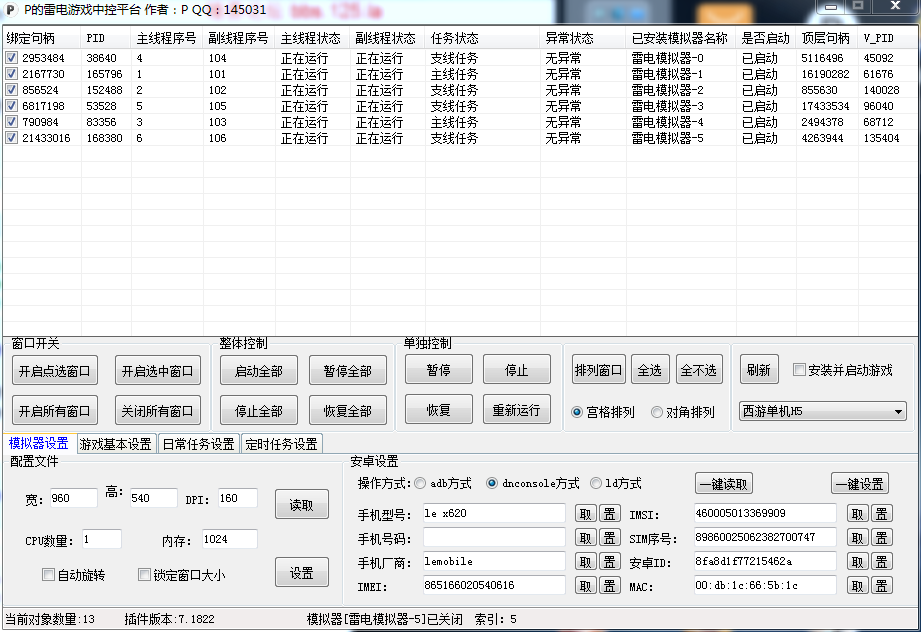Screen dimensions: 921x632
Task: Switch to 游戏基本设置 tab
Action: click(x=116, y=444)
